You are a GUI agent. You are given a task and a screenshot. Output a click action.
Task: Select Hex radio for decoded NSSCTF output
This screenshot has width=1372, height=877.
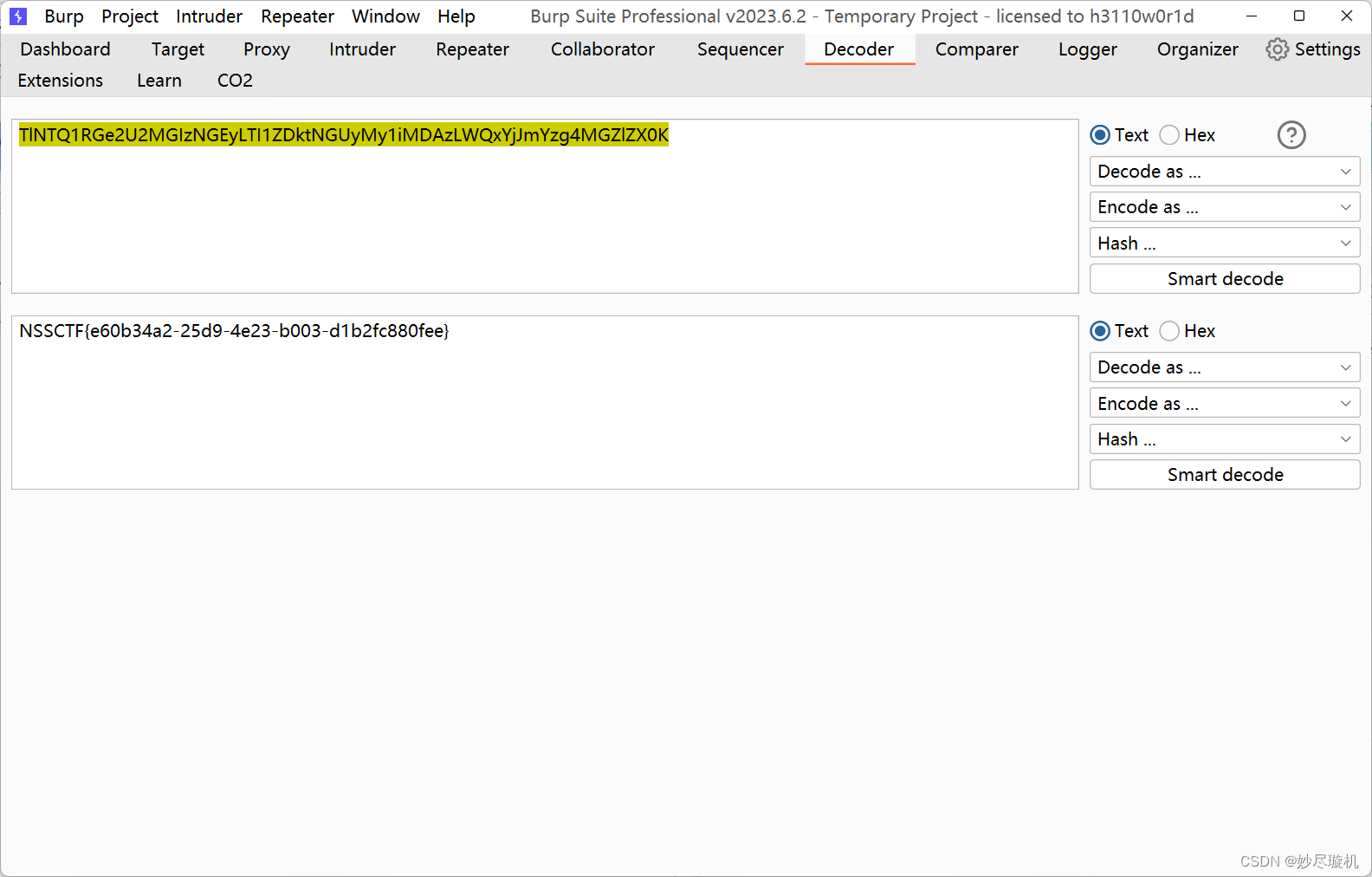pyautogui.click(x=1169, y=331)
